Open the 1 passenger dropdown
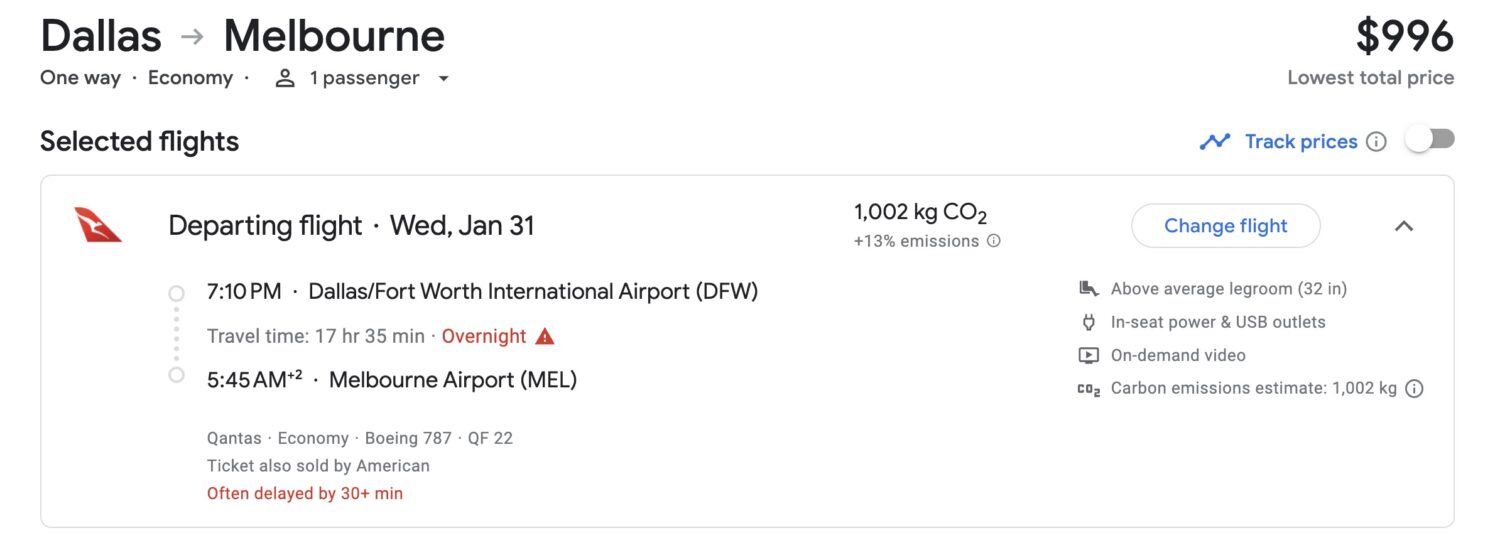The image size is (1500, 560). [443, 78]
